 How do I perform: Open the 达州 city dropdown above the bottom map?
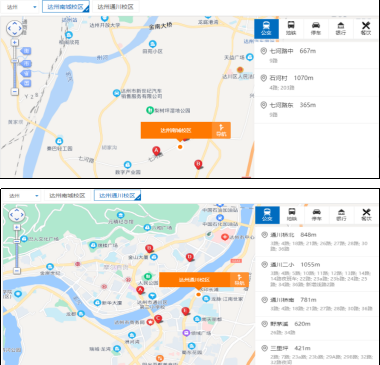point(23,196)
